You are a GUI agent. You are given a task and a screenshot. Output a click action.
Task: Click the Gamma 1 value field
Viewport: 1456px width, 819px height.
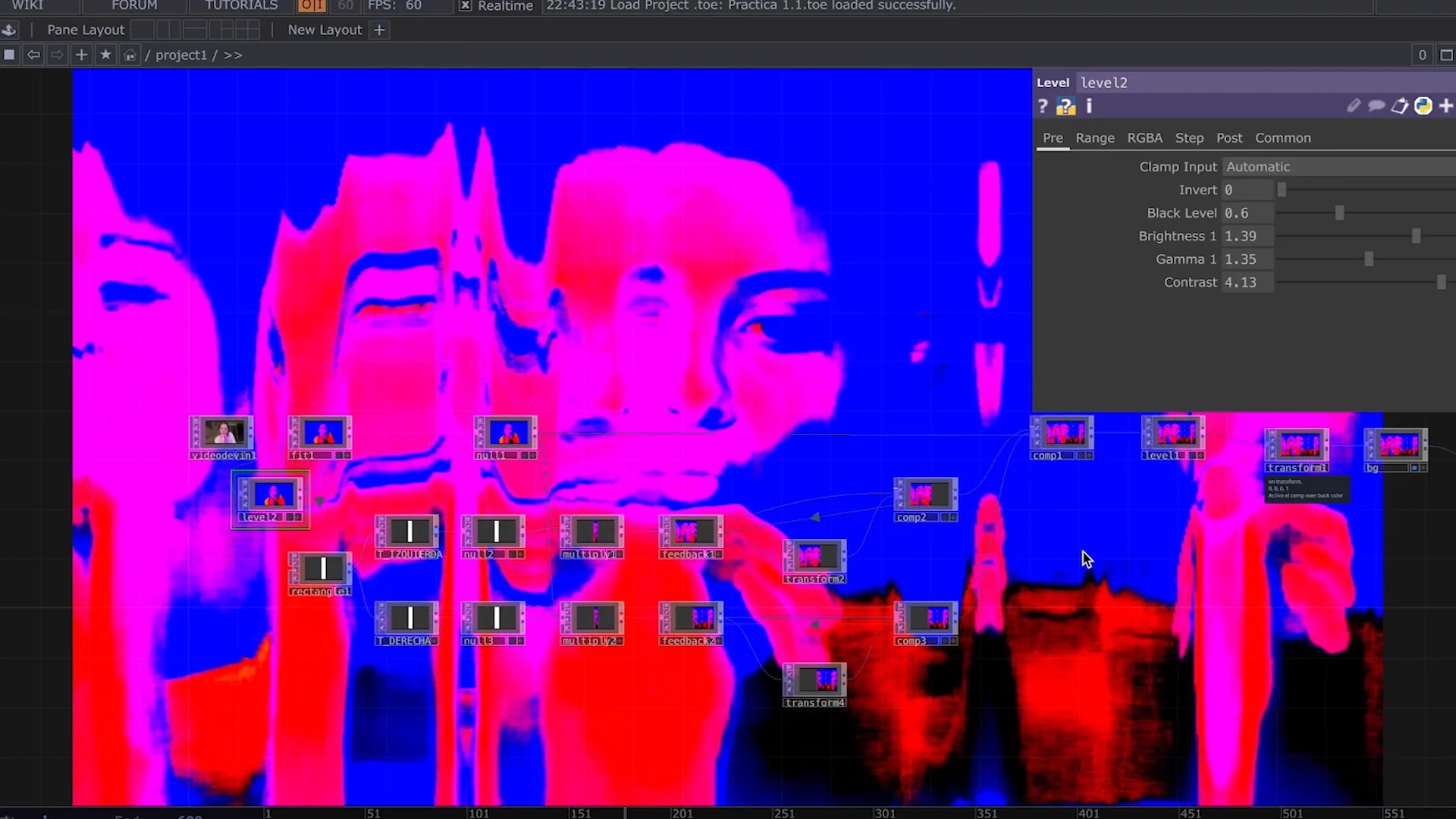[x=1247, y=259]
